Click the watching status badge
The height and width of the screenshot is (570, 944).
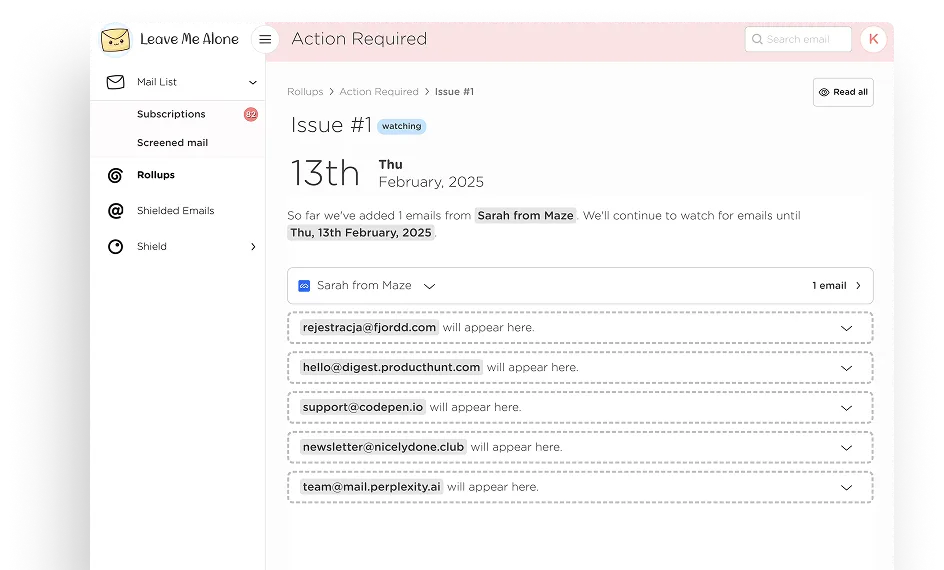pyautogui.click(x=402, y=126)
